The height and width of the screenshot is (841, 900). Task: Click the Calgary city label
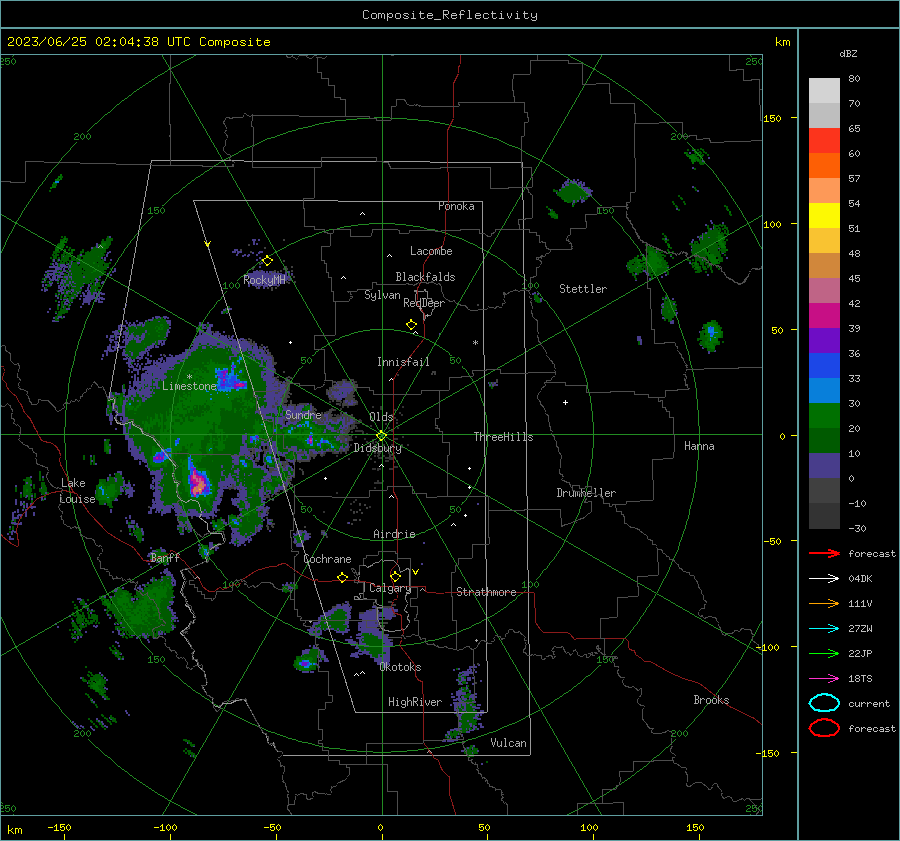tap(390, 588)
